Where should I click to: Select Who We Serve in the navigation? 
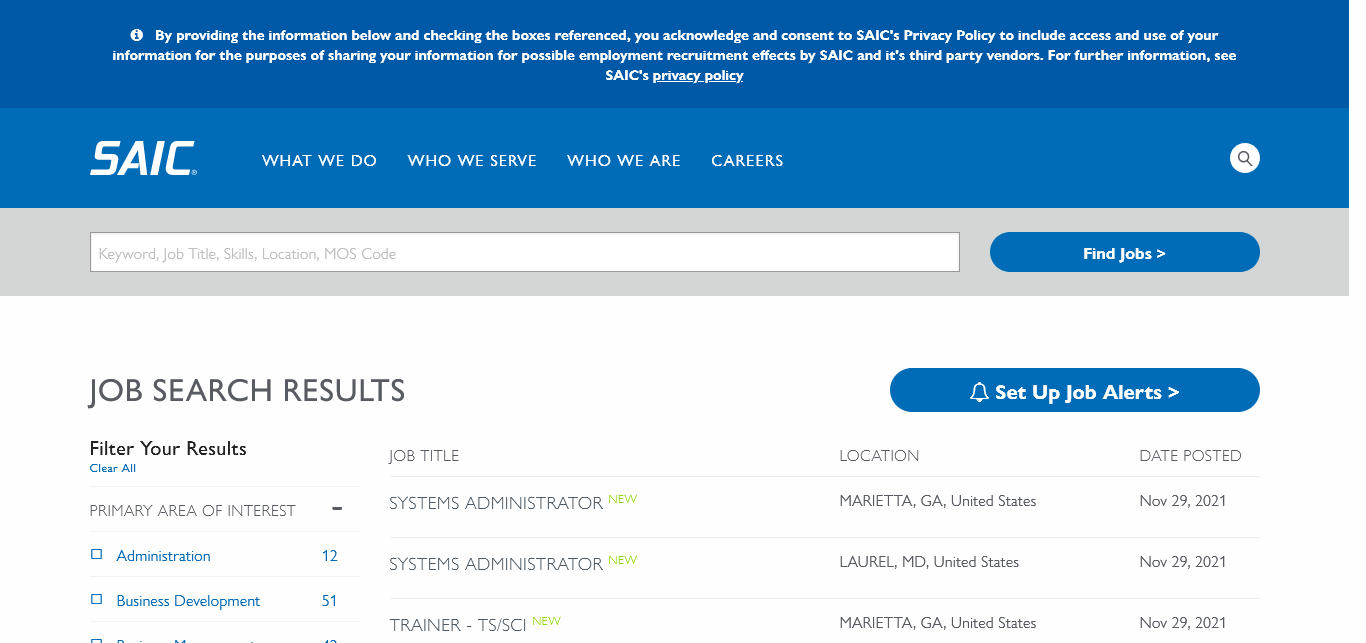pyautogui.click(x=472, y=160)
